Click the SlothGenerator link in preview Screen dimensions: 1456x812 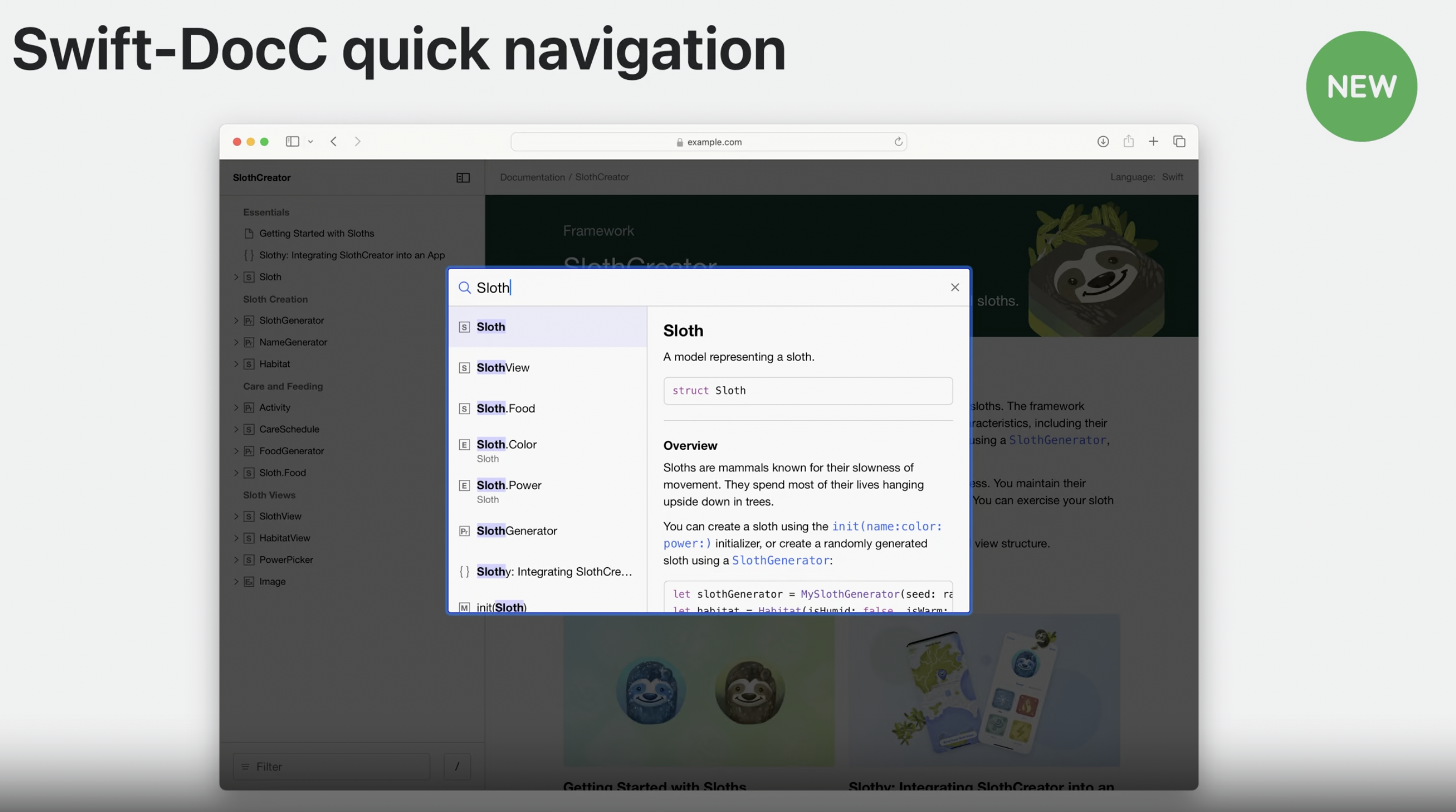tap(780, 560)
